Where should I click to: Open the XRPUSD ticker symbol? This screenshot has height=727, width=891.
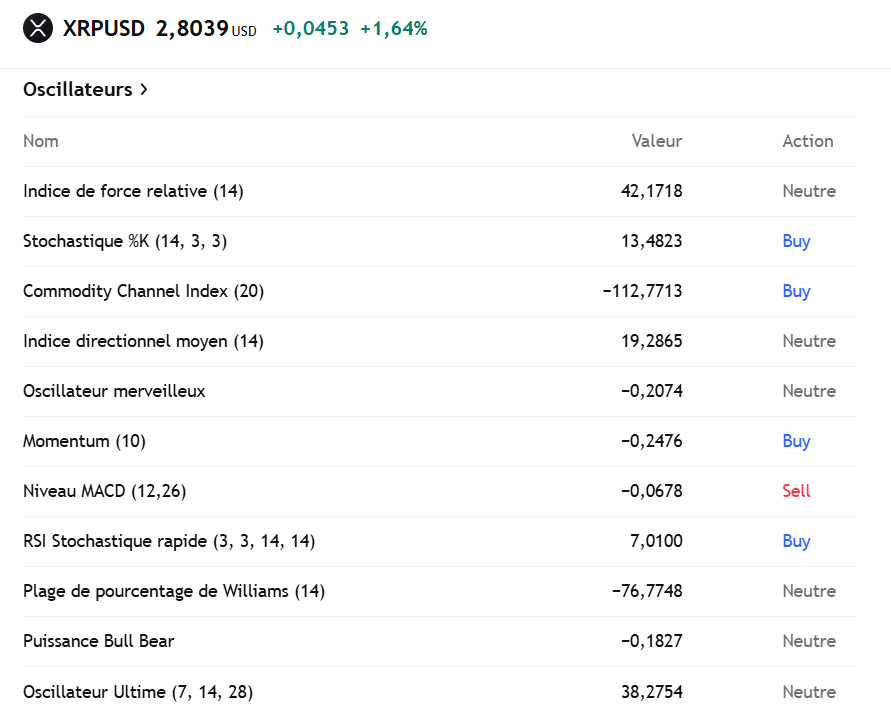(x=103, y=29)
